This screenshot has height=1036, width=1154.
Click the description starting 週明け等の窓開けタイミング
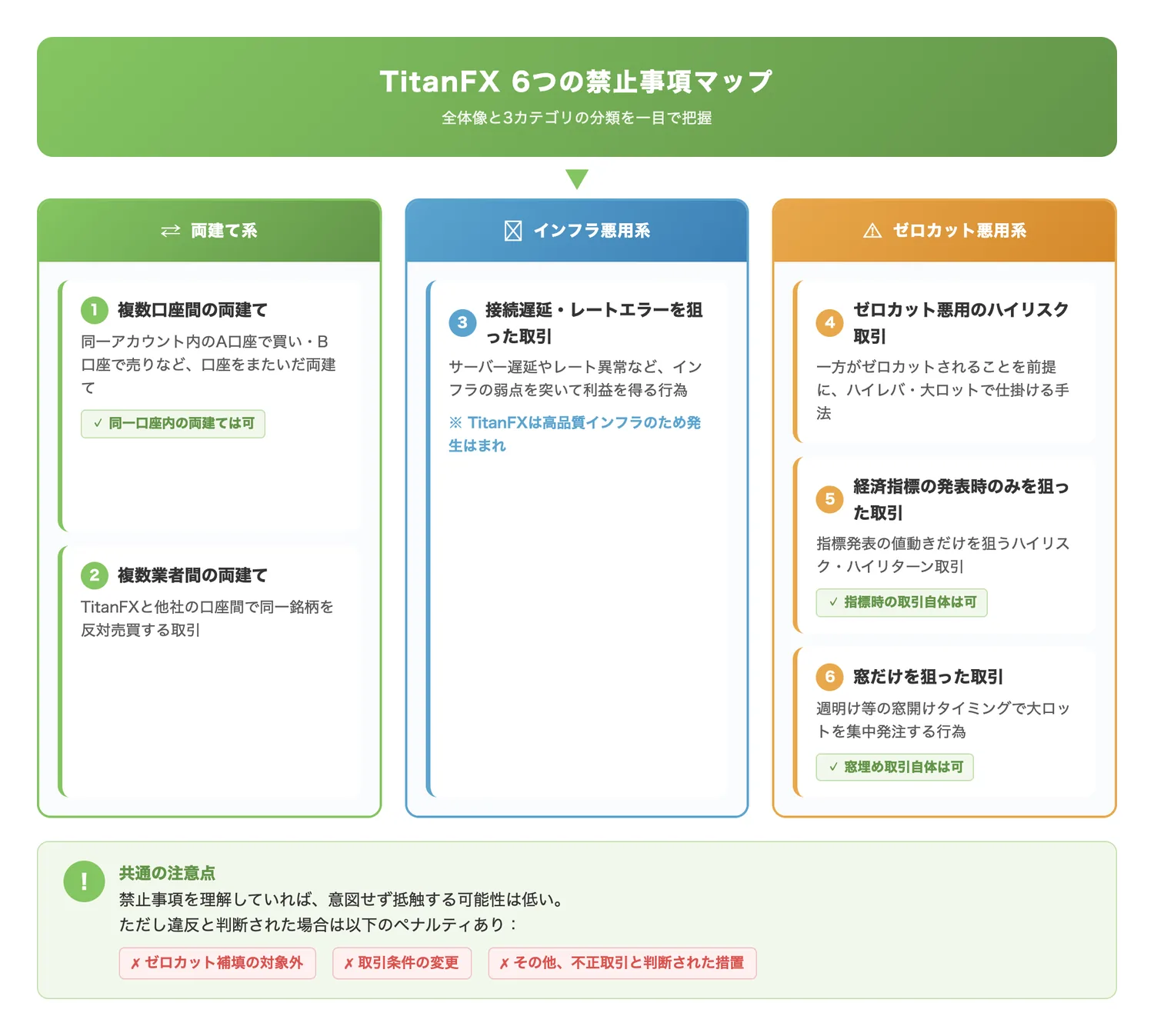pos(943,720)
